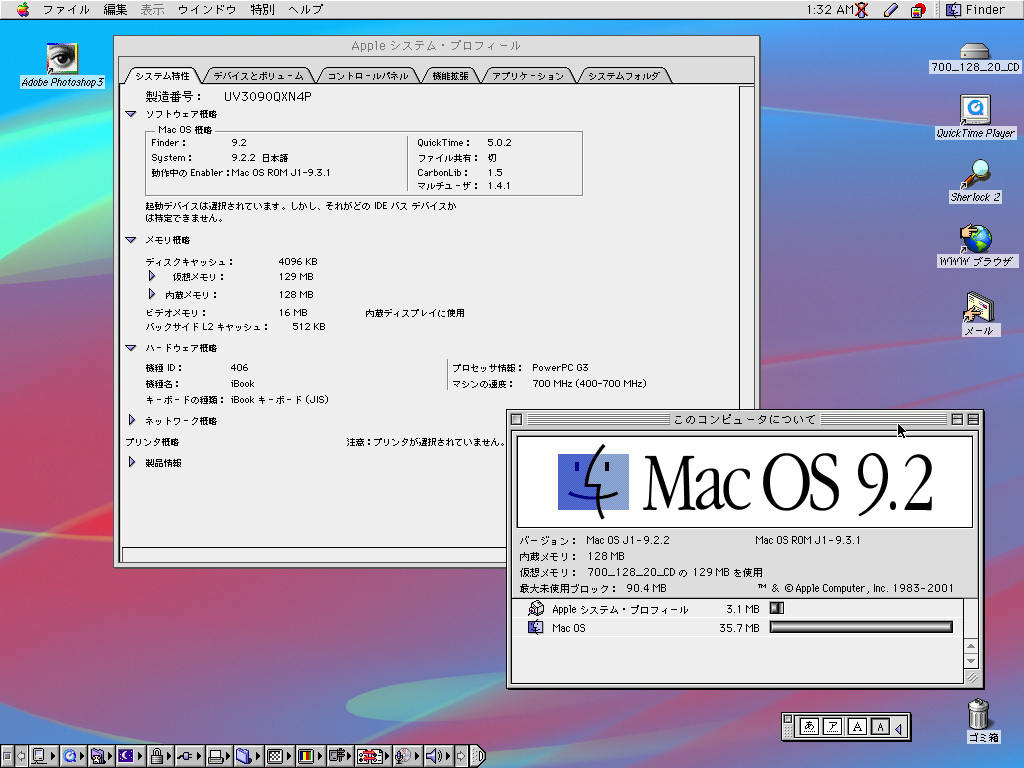Open the 700_128_20_CD disk icon
Image resolution: width=1024 pixels, height=768 pixels.
(974, 52)
